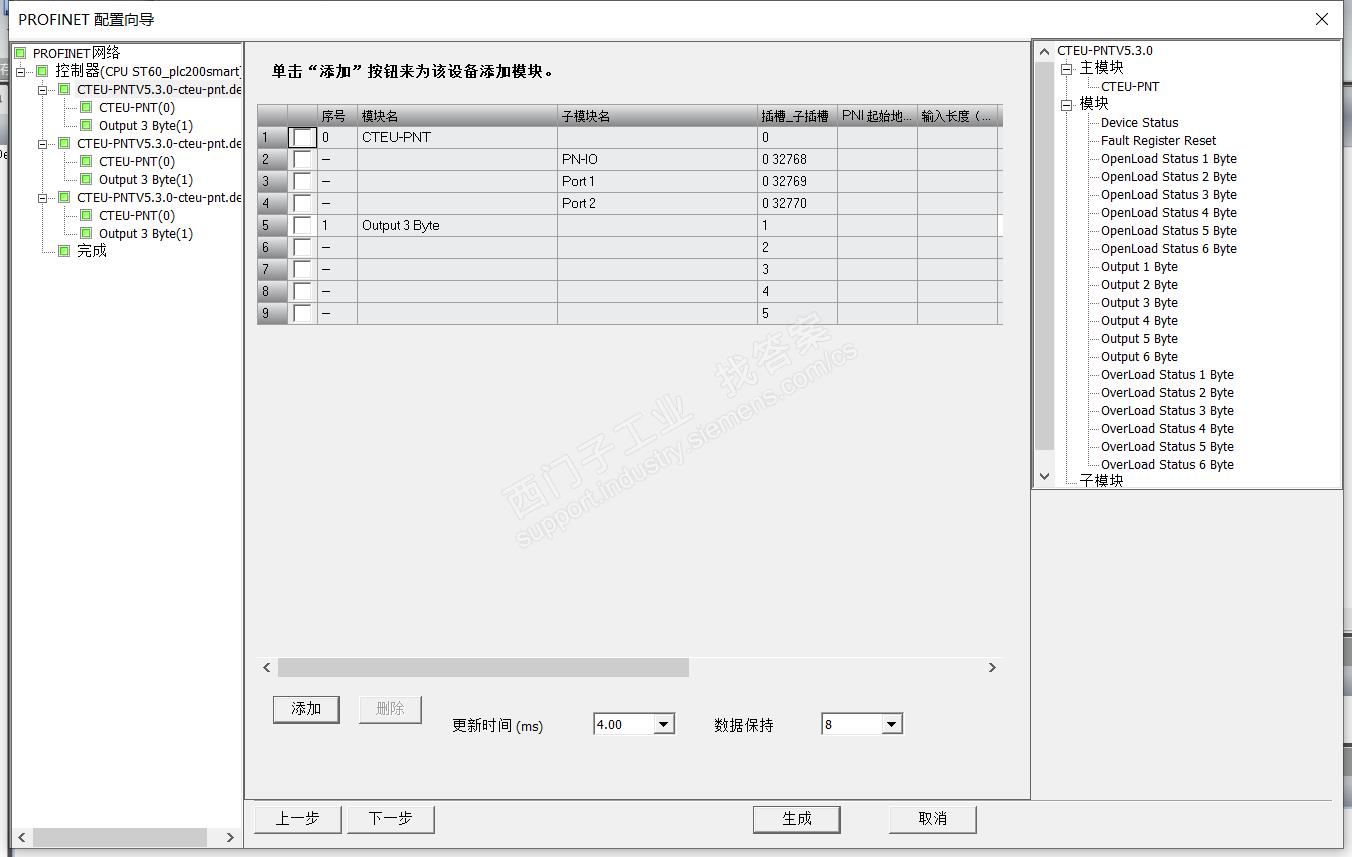This screenshot has height=857, width=1352.
Task: Tick the checkbox in the Output 3 Byte table row
Action: tap(302, 225)
